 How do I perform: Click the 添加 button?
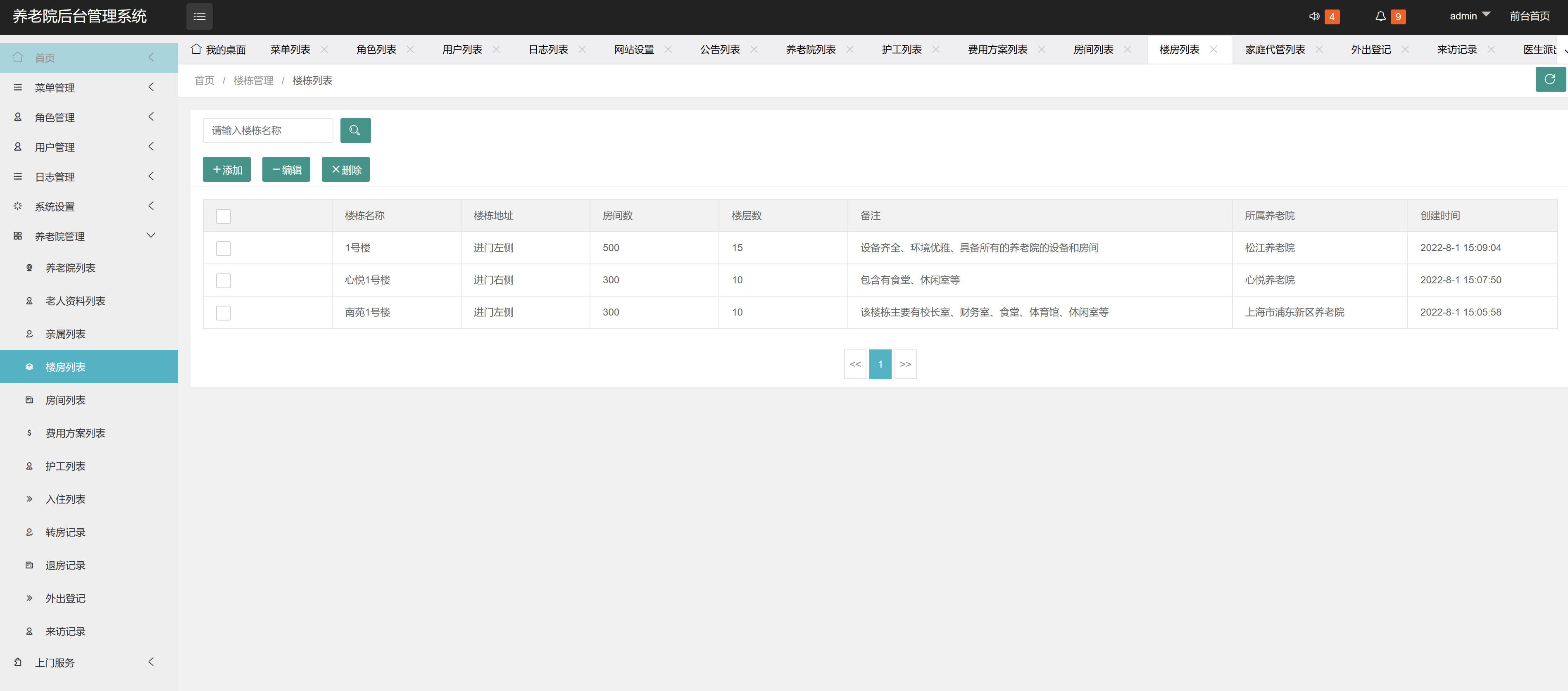pos(226,169)
